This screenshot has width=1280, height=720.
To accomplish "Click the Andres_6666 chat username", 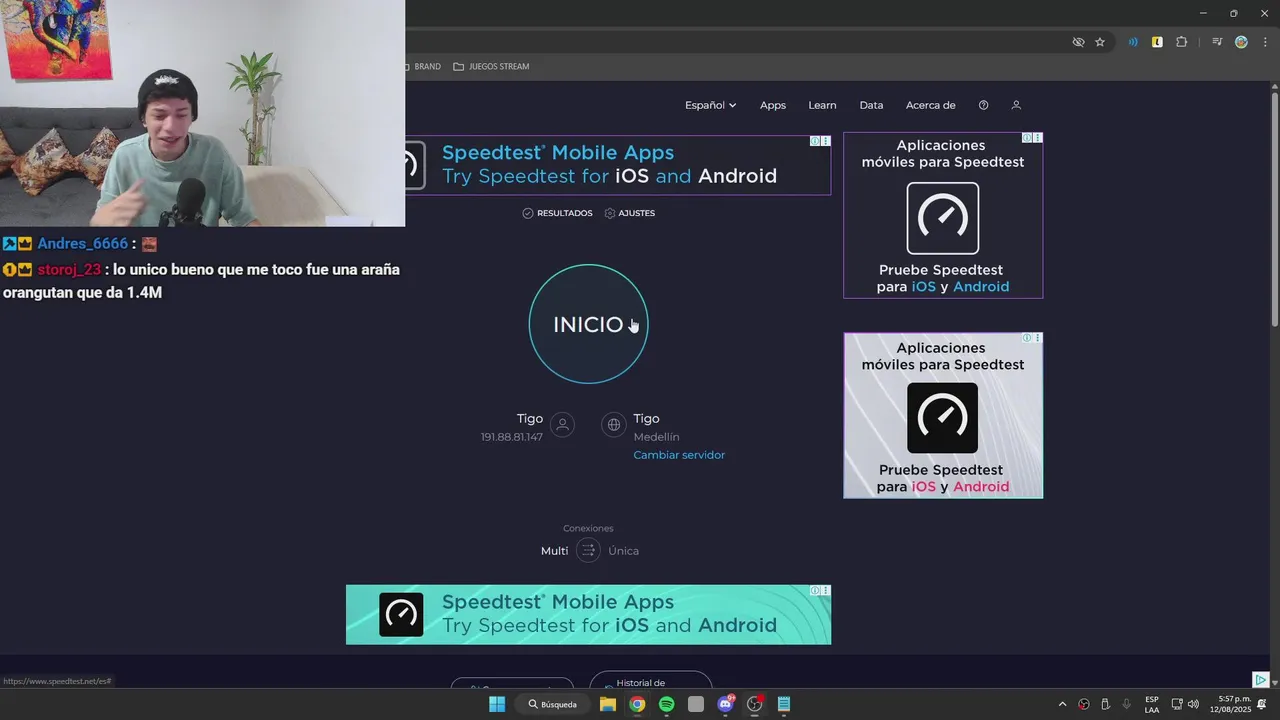I will tap(83, 244).
